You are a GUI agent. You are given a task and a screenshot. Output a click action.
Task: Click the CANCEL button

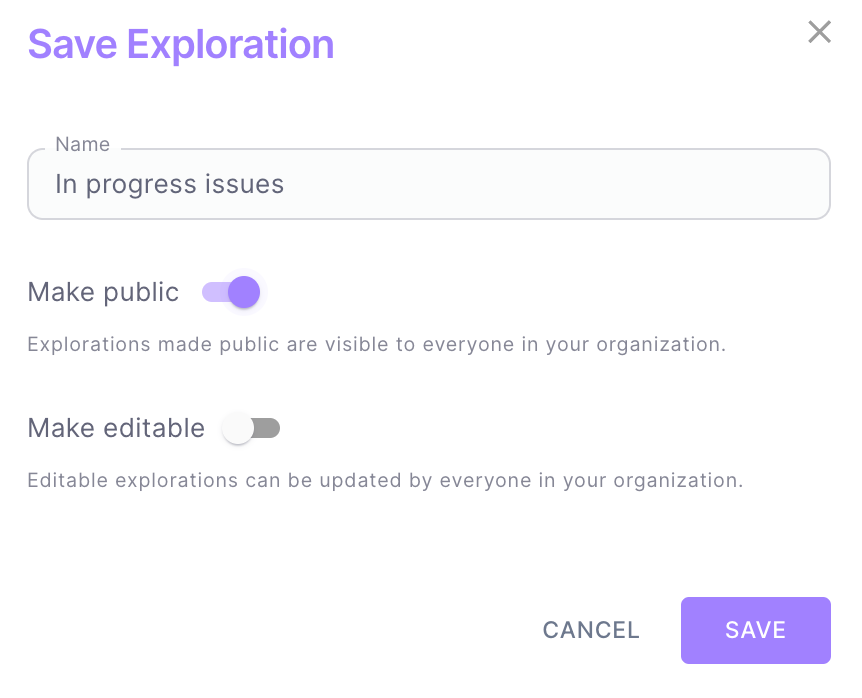coord(590,630)
